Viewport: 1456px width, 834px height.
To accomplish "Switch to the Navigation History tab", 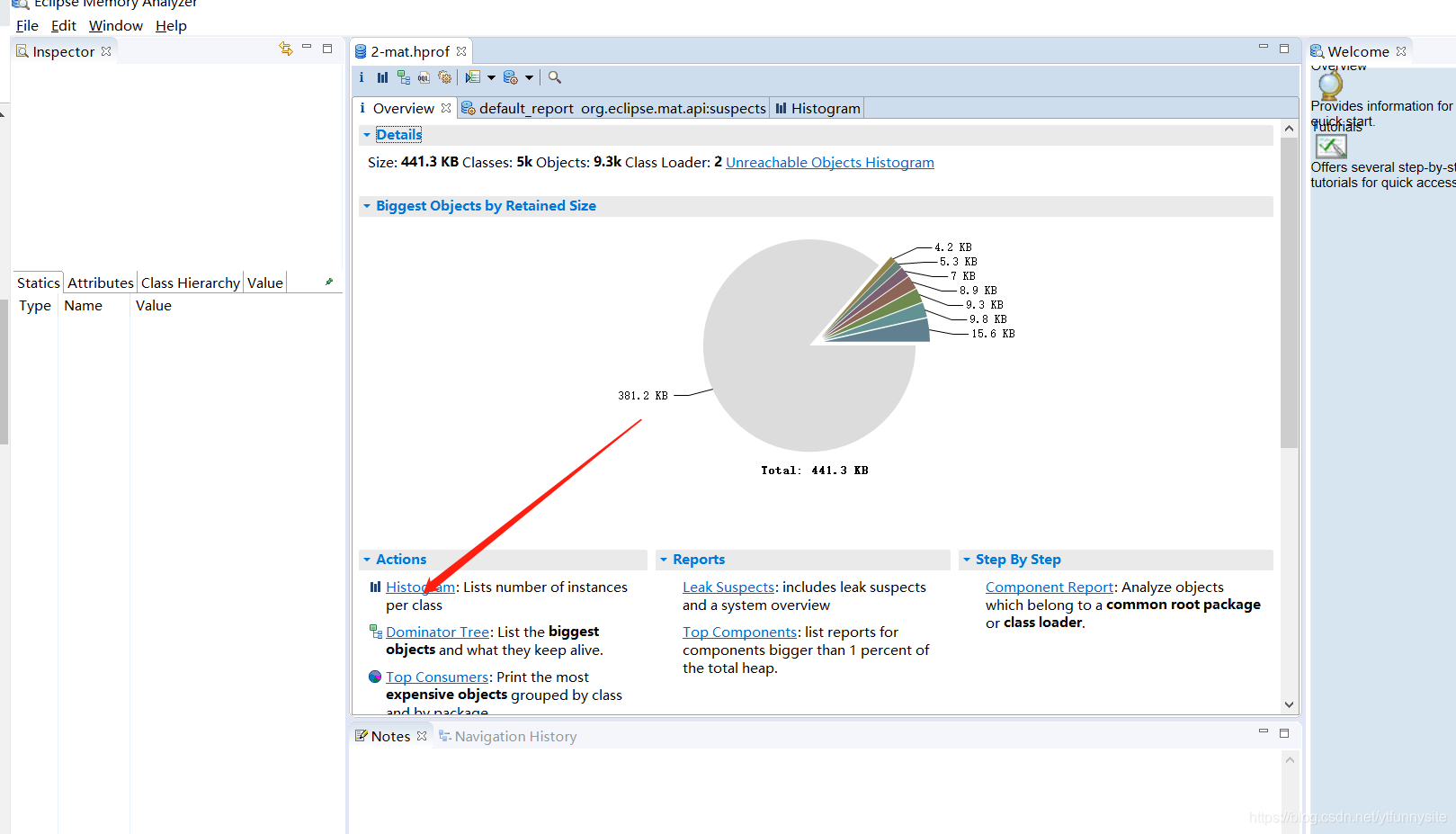I will click(508, 736).
